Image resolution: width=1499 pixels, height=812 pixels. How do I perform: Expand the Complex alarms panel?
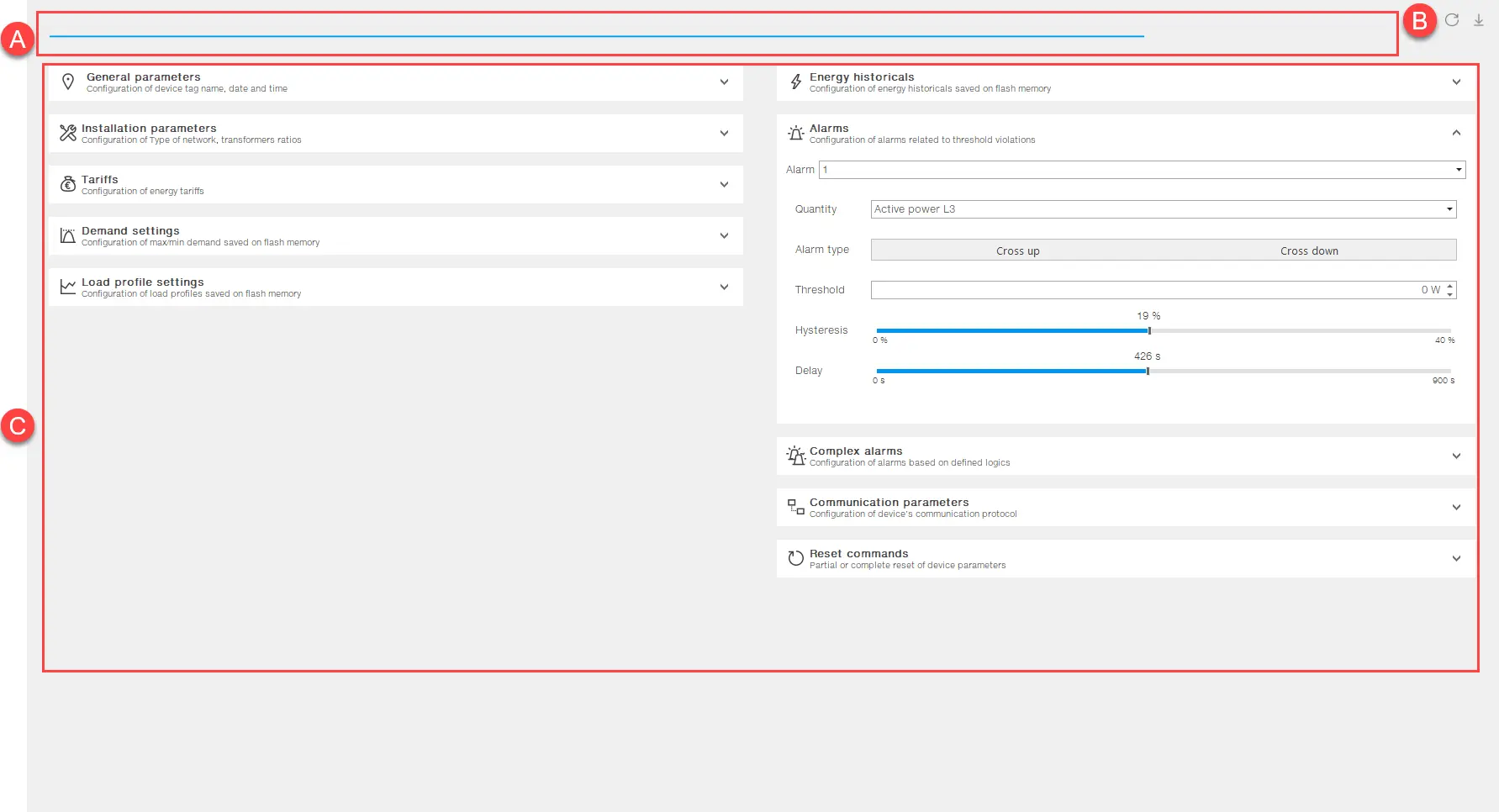tap(1456, 456)
